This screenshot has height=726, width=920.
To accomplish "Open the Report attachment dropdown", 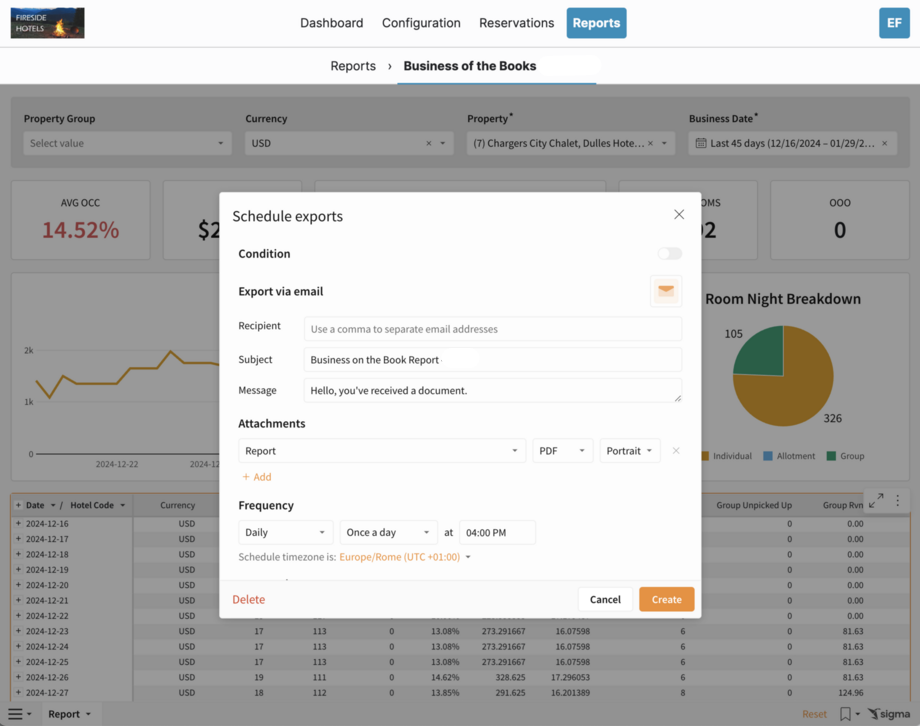I will point(382,451).
